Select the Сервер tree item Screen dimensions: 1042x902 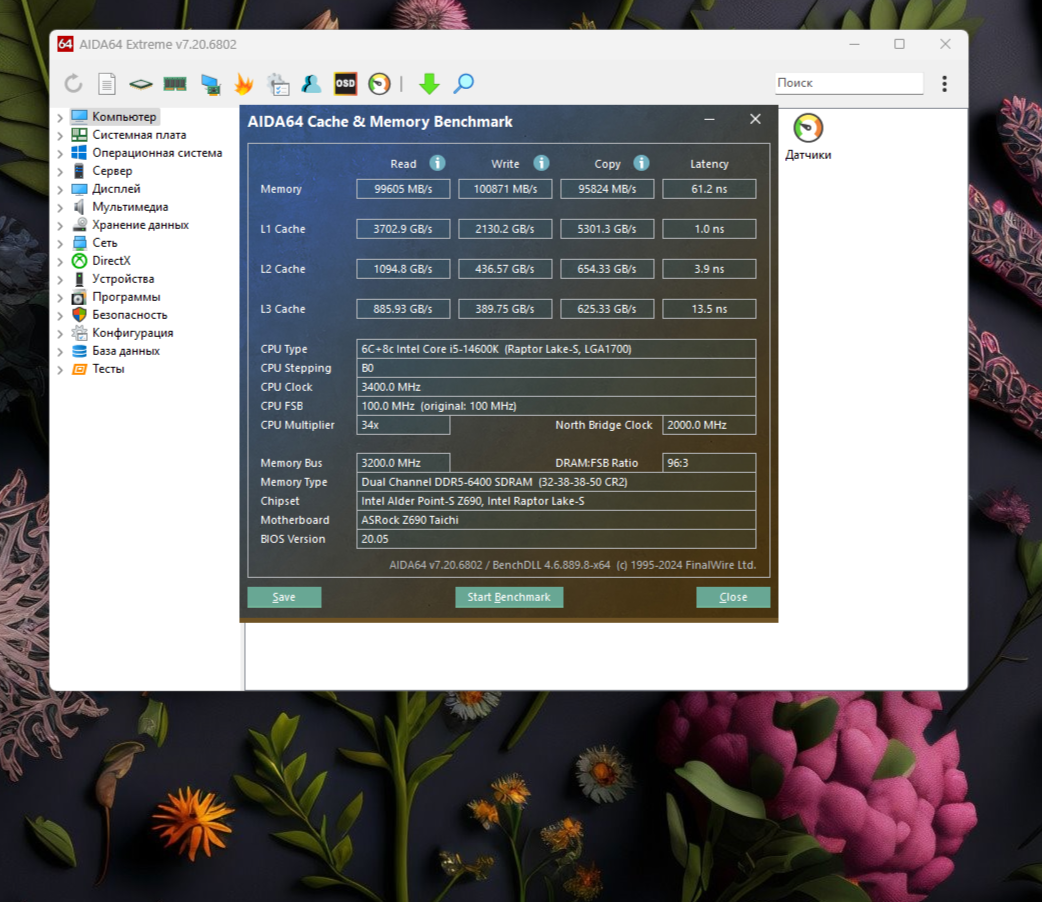[112, 170]
